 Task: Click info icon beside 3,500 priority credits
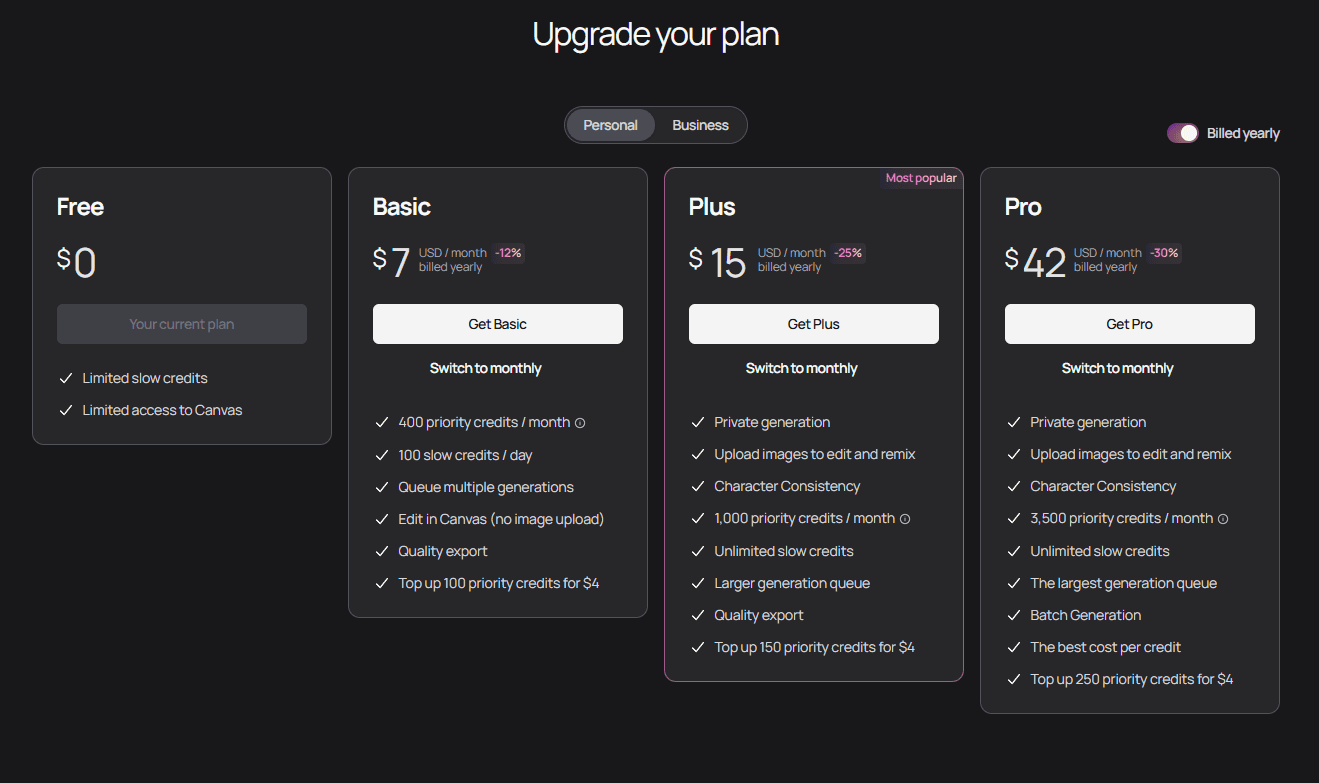[1223, 519]
